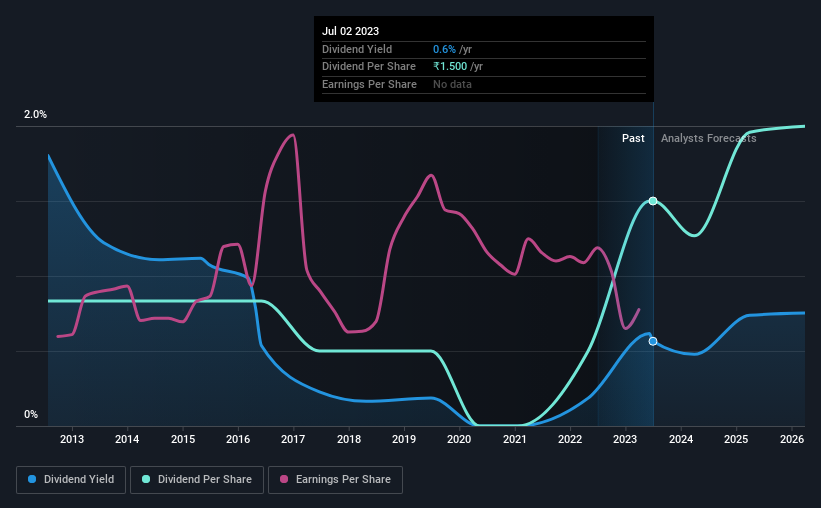Viewport: 821px width, 508px height.
Task: Click the 2022 x-axis label
Action: [x=570, y=439]
